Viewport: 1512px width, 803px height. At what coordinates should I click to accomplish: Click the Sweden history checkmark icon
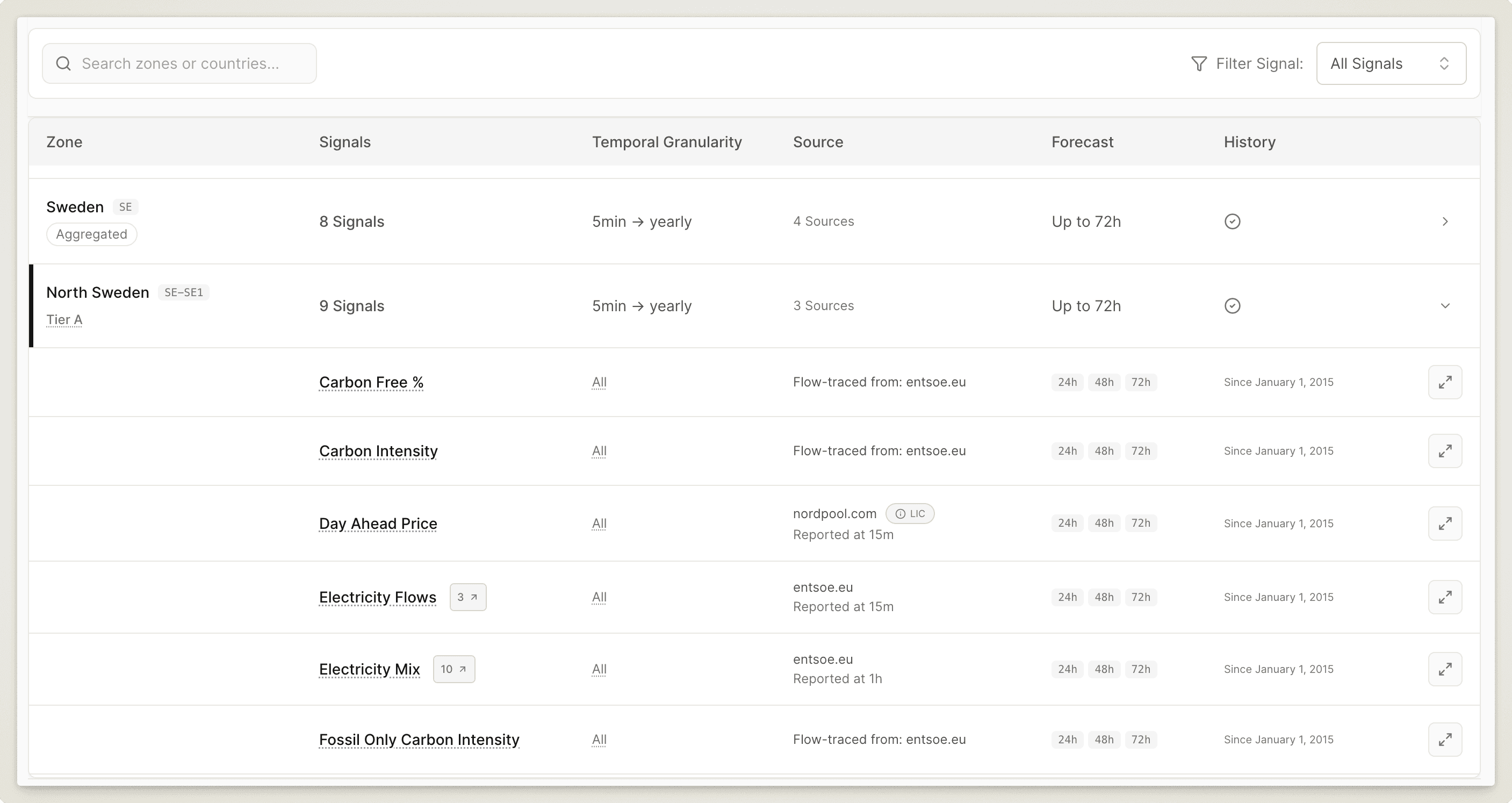pos(1232,221)
